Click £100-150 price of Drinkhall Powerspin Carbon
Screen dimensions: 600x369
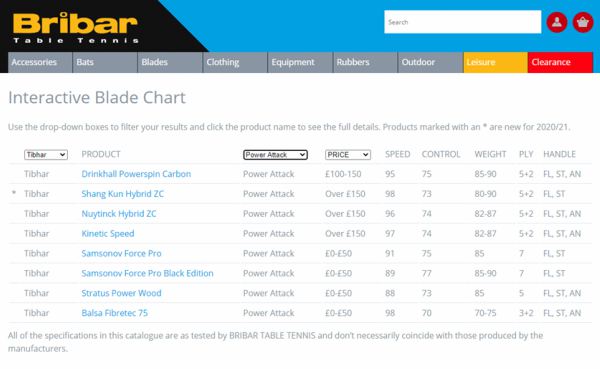(x=343, y=174)
